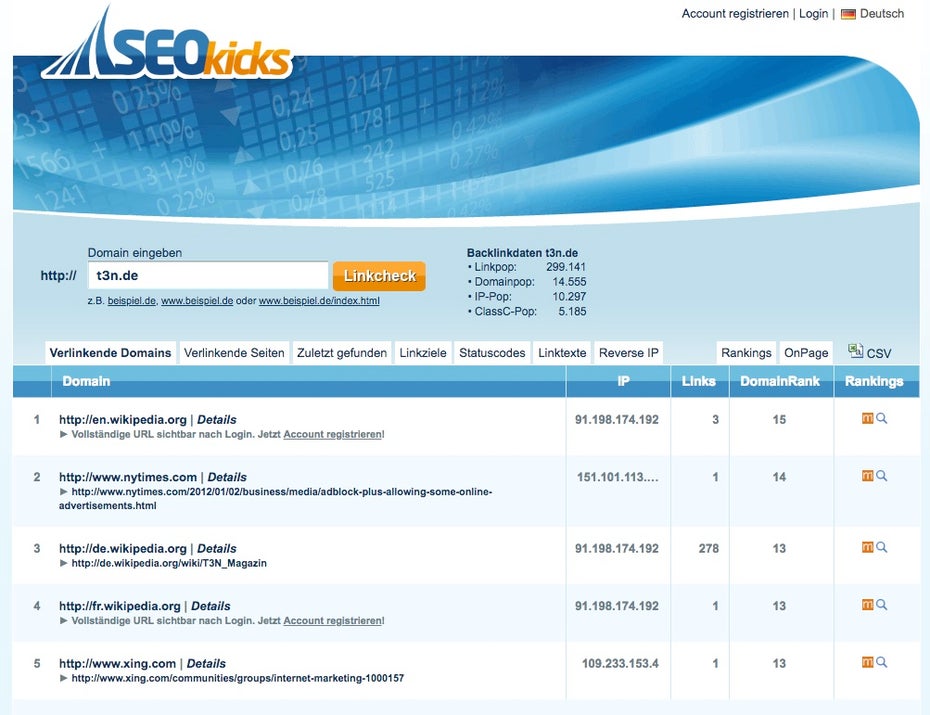Click the DomainRank column header
The height and width of the screenshot is (715, 930).
pyautogui.click(x=780, y=381)
